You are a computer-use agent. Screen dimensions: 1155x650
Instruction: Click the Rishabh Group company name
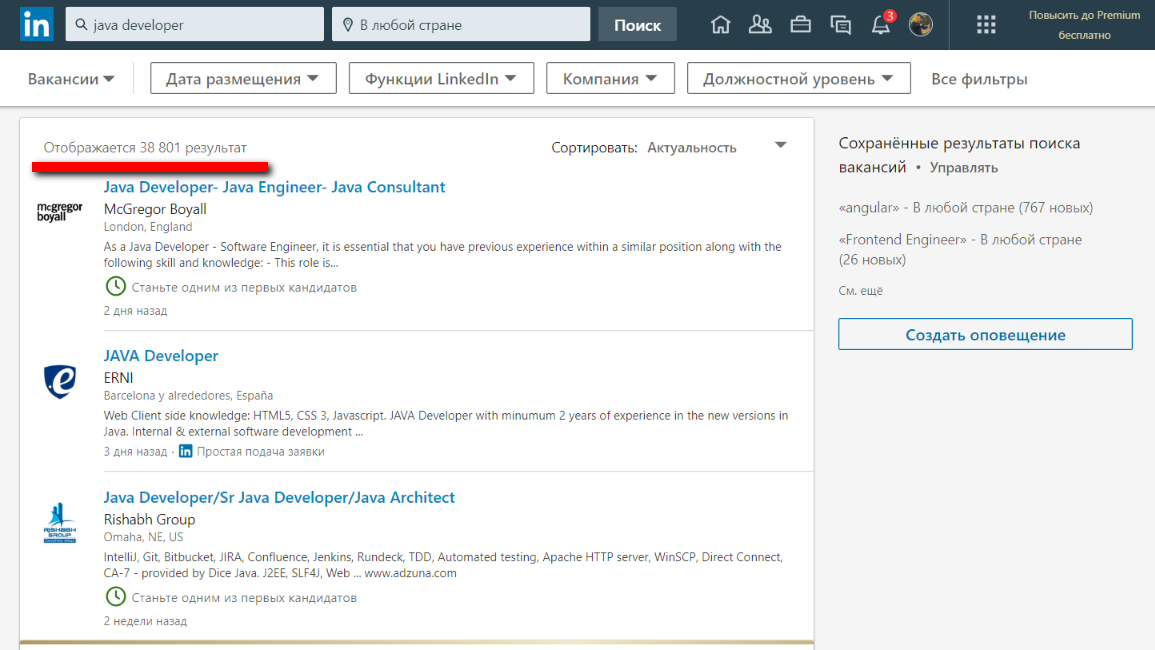tap(149, 519)
